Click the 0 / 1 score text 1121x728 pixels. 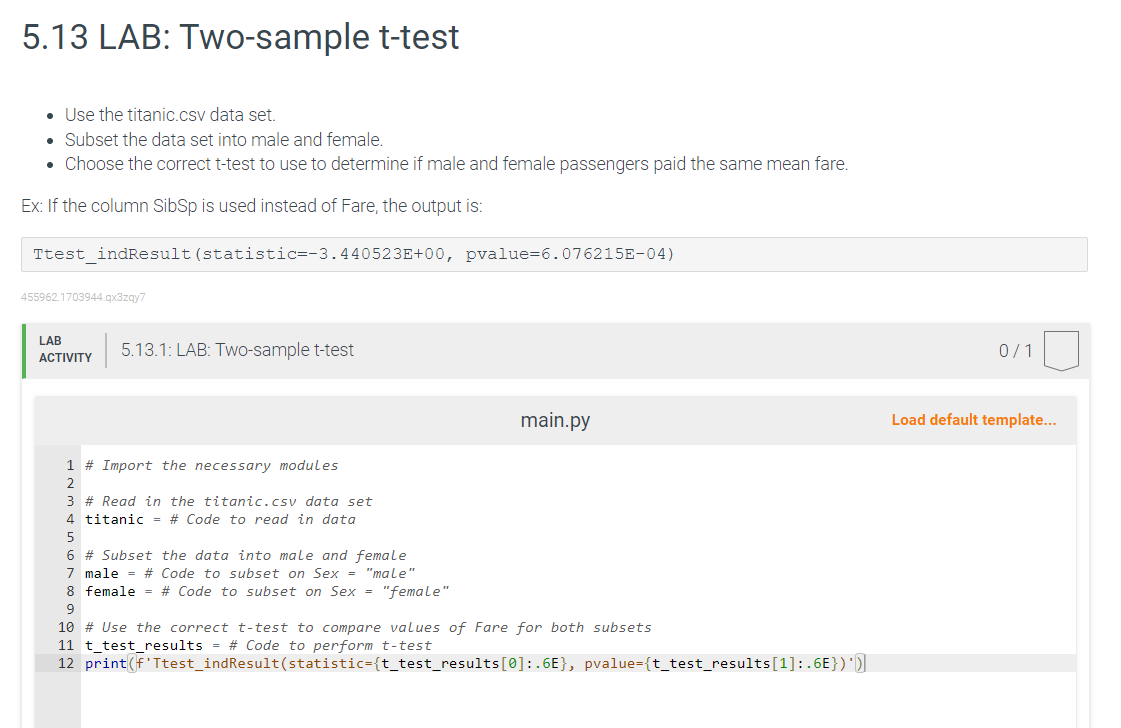click(1014, 351)
